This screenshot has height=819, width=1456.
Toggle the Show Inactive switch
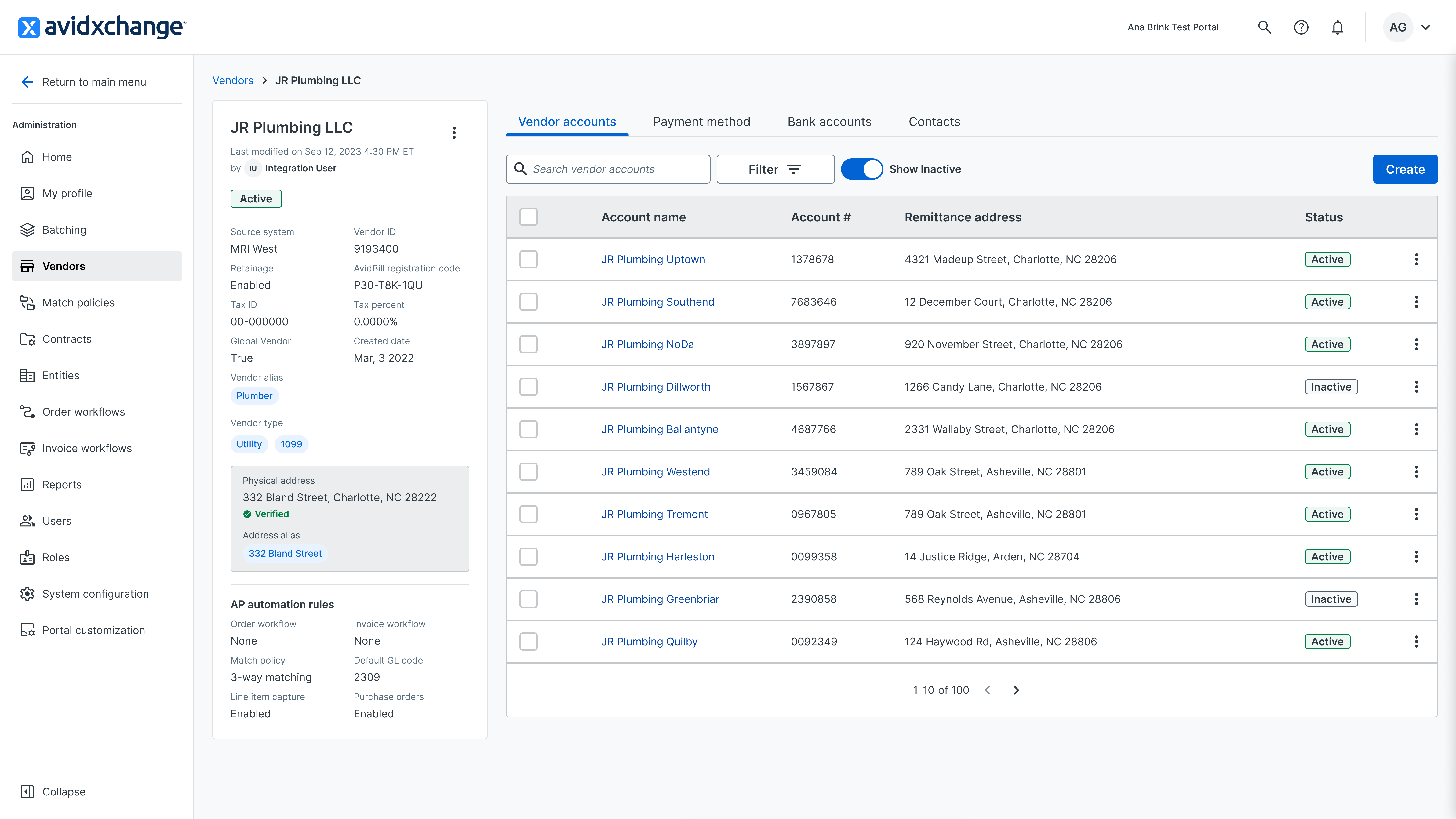pos(862,169)
